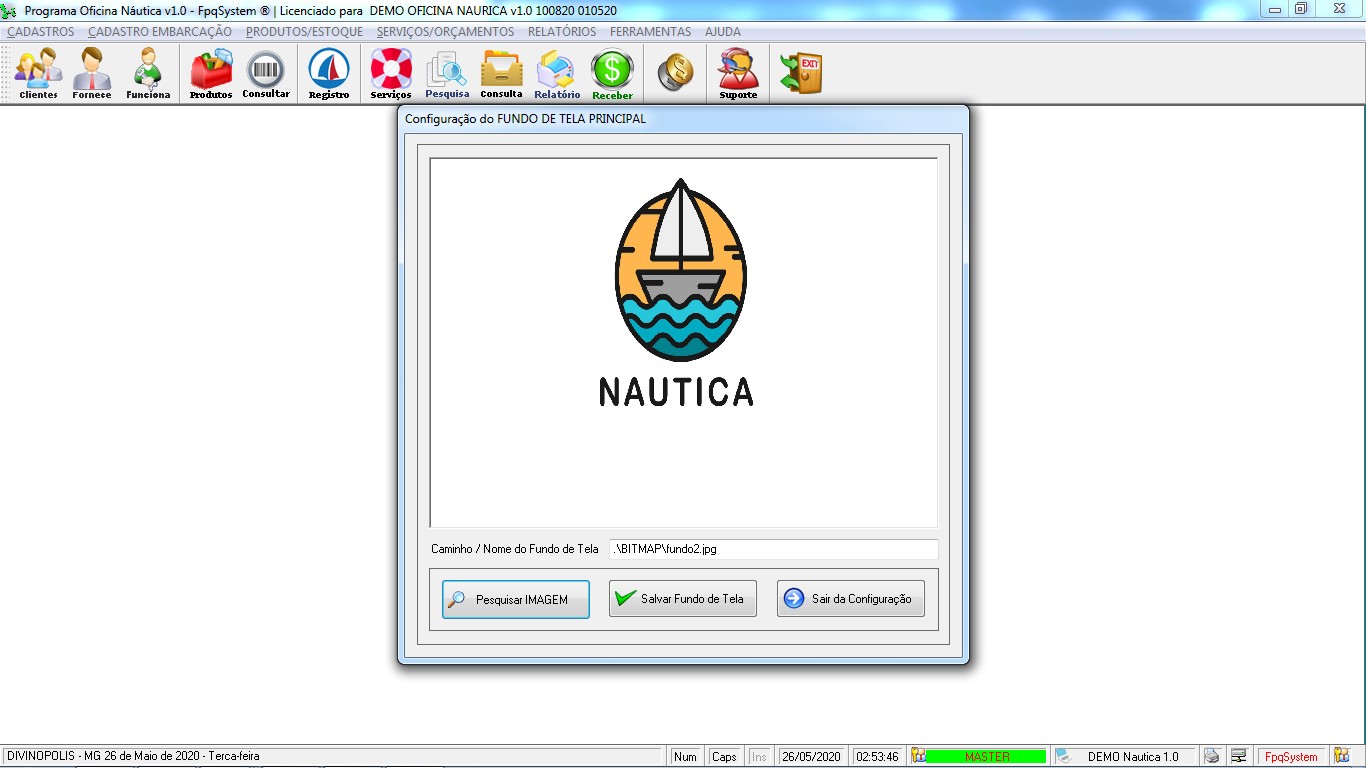Click Sair da Configuração button
This screenshot has height=768, width=1366.
851,599
